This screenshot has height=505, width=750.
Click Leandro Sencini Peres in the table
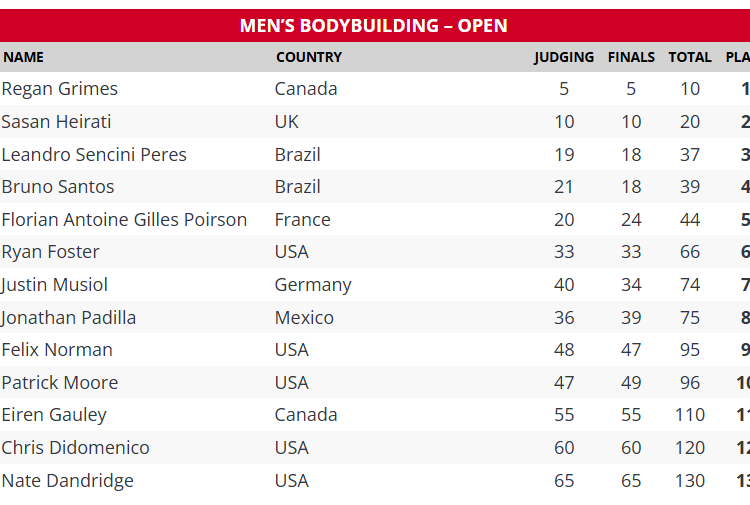[x=94, y=155]
